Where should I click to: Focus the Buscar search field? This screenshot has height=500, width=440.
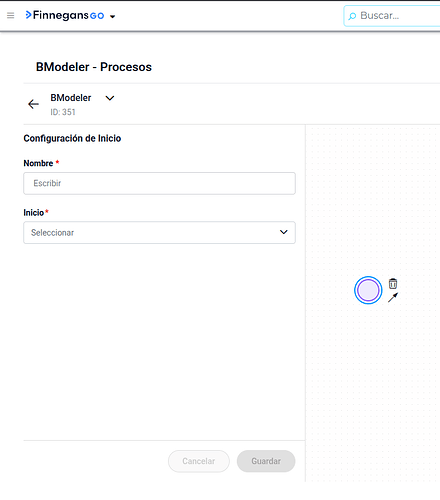(392, 16)
